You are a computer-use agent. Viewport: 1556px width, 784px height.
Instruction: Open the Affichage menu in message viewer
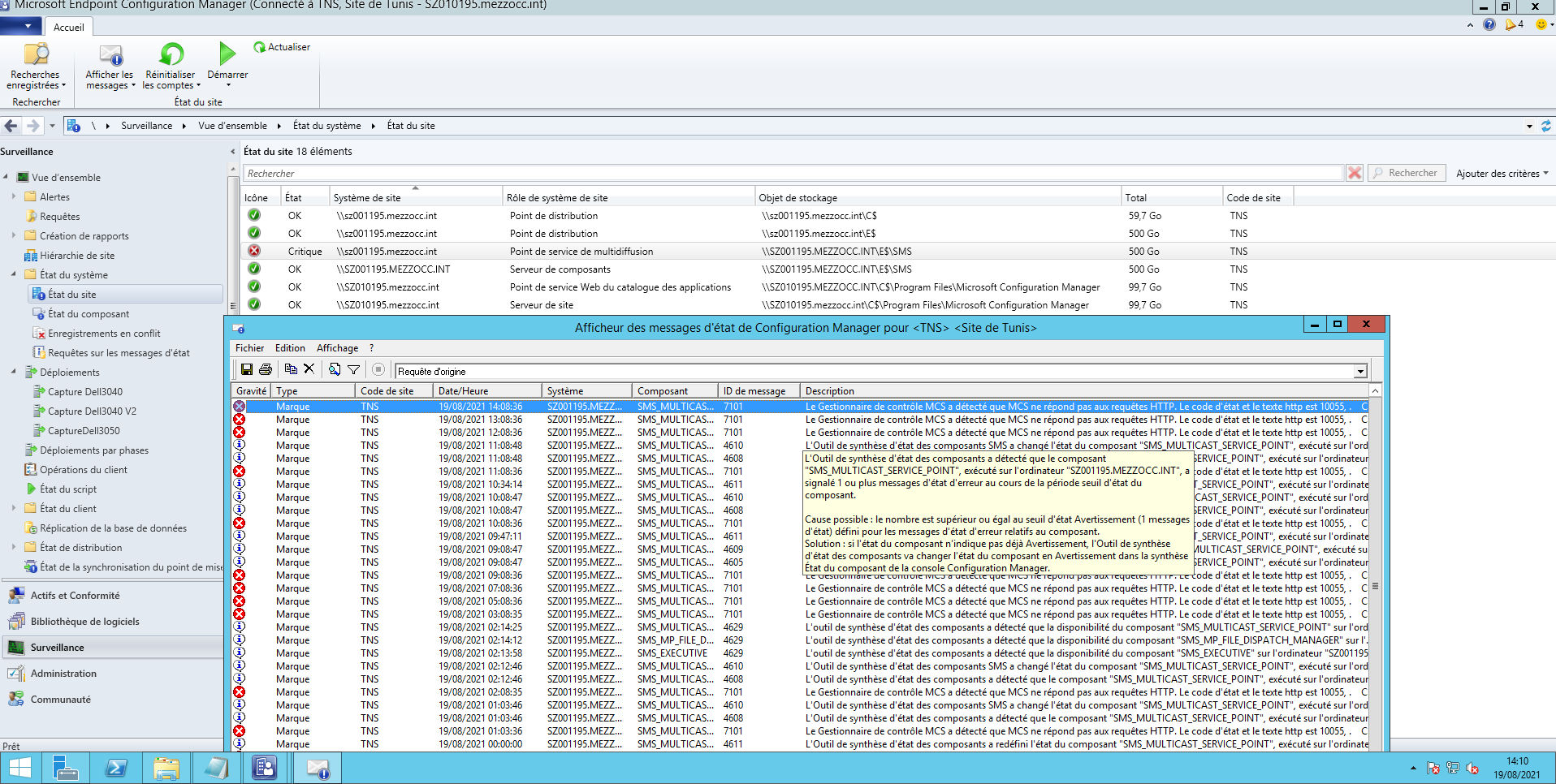click(337, 347)
